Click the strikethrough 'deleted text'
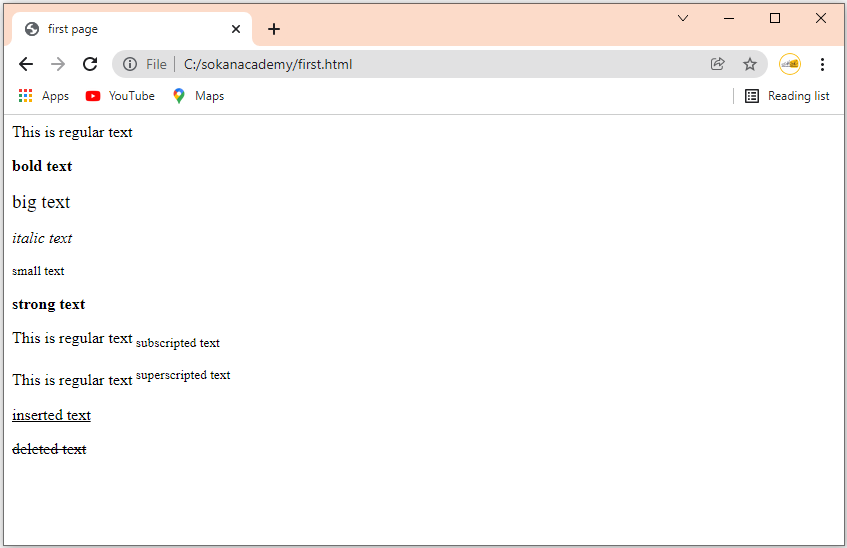The image size is (847, 548). point(49,449)
